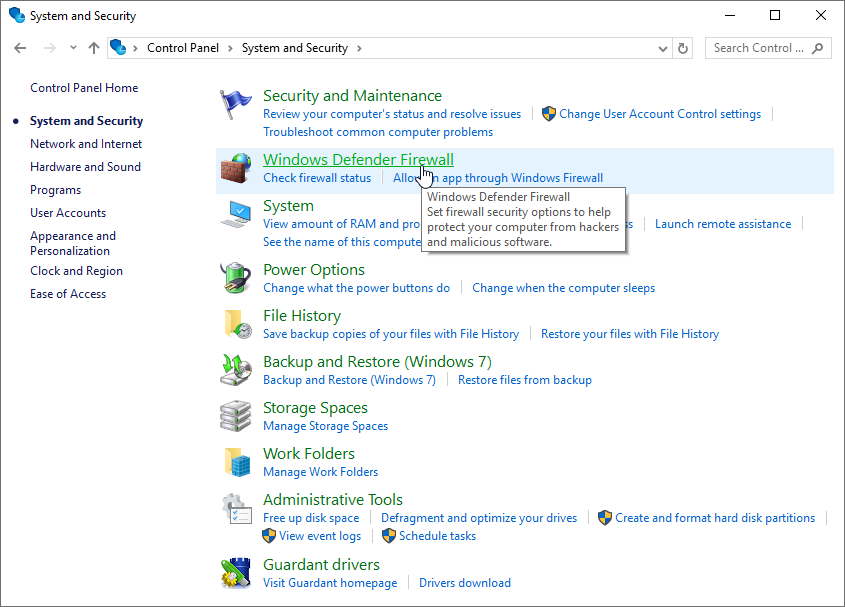Click Launch remote assistance link
845x607 pixels.
pyautogui.click(x=723, y=224)
